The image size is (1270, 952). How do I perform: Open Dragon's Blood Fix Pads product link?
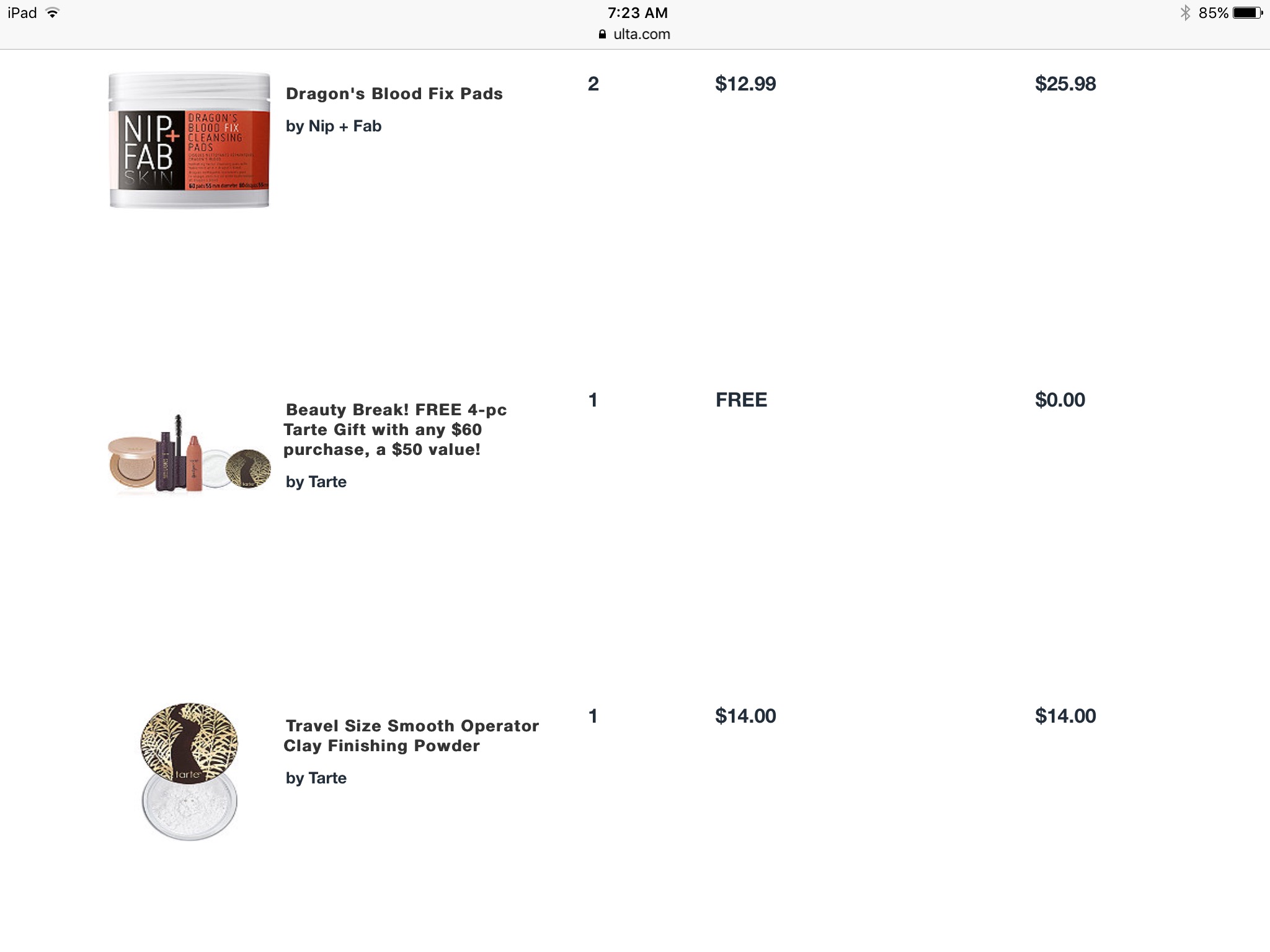(394, 94)
